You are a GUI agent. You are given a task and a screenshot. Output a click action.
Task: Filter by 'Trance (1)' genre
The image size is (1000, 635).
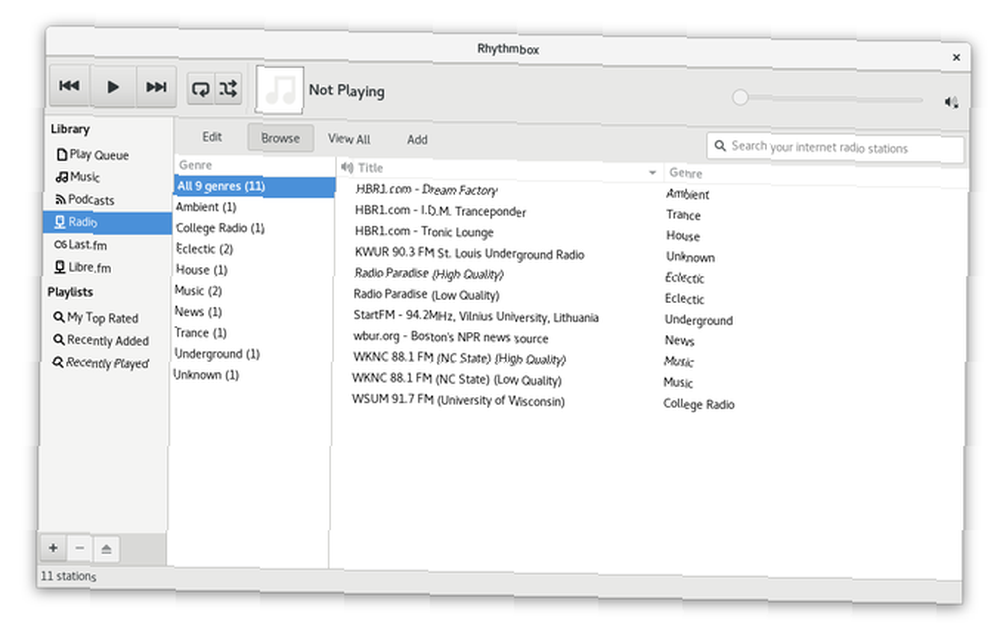click(200, 333)
